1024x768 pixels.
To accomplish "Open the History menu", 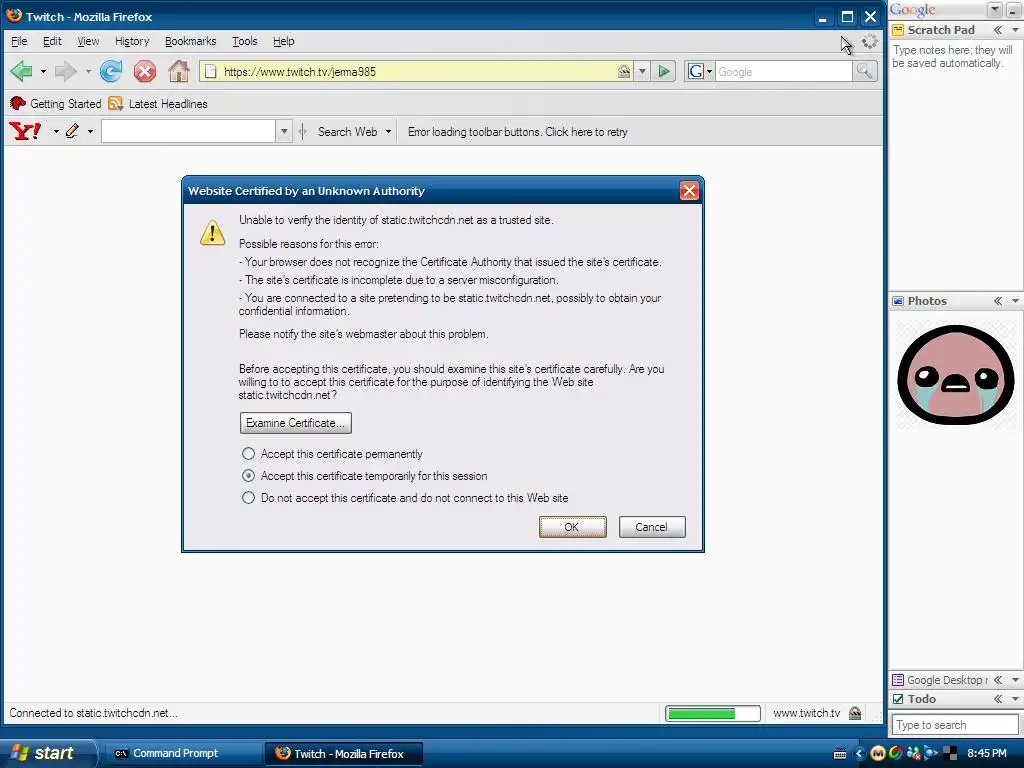I will 132,41.
